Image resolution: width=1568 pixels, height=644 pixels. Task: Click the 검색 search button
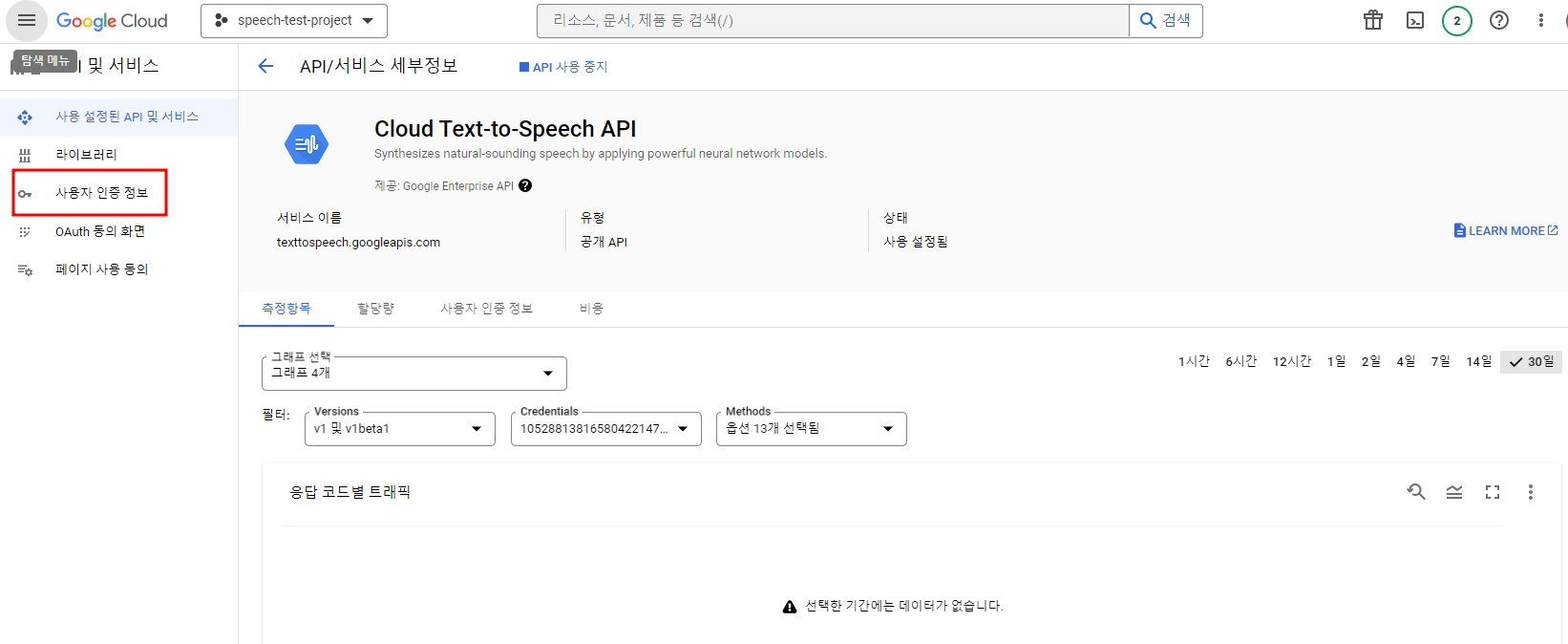(1166, 20)
